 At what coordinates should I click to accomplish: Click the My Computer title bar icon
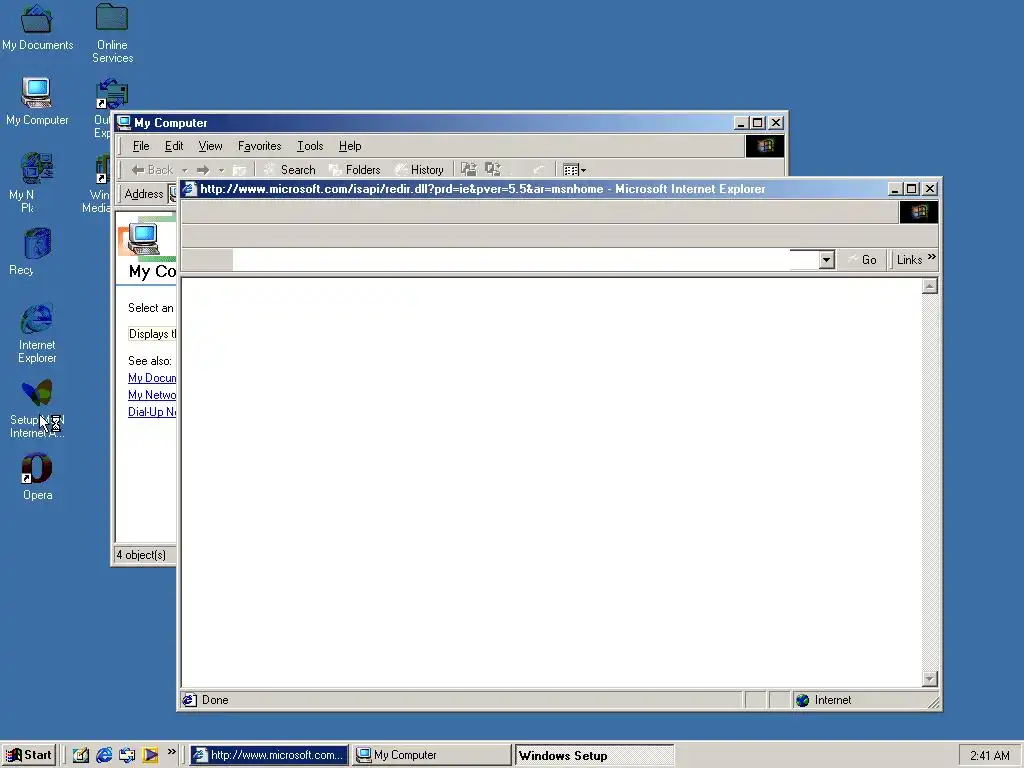click(123, 123)
